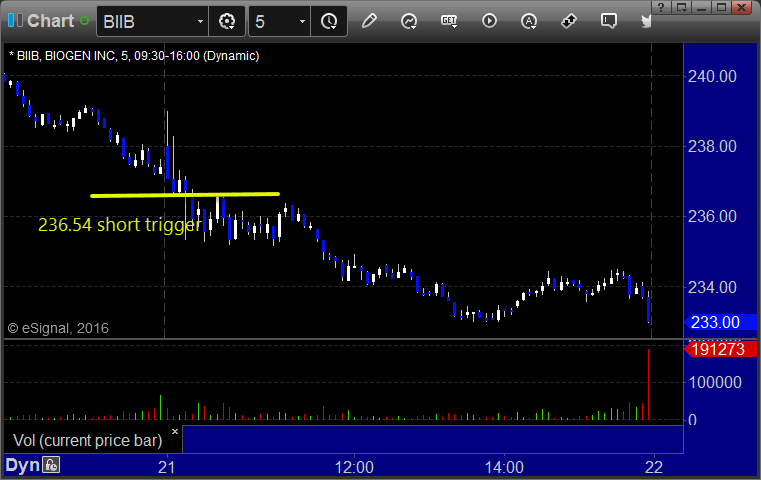Click the 236.00 price axis label
761x480 pixels.
(712, 216)
